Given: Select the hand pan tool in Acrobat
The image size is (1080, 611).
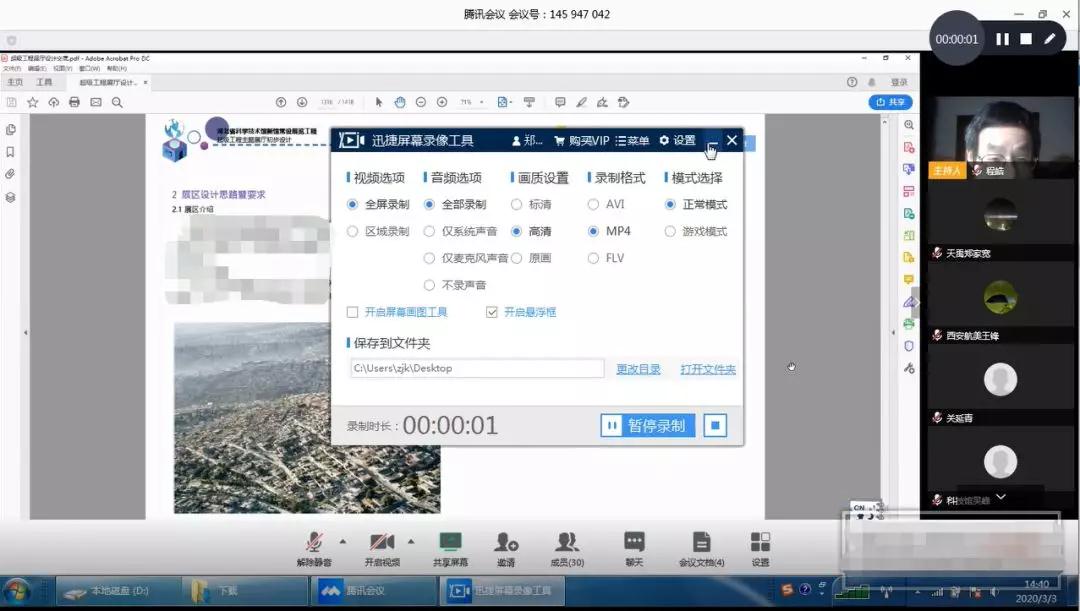Looking at the screenshot, I should point(400,103).
